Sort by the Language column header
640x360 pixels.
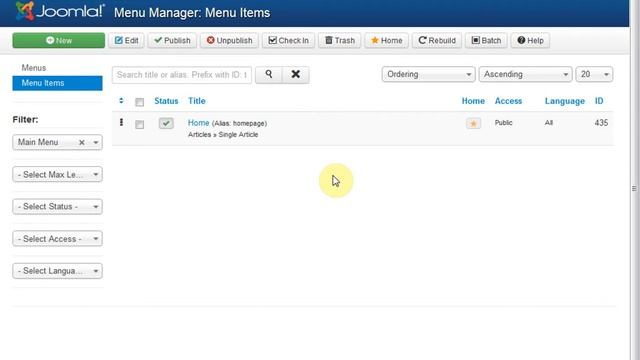point(564,101)
